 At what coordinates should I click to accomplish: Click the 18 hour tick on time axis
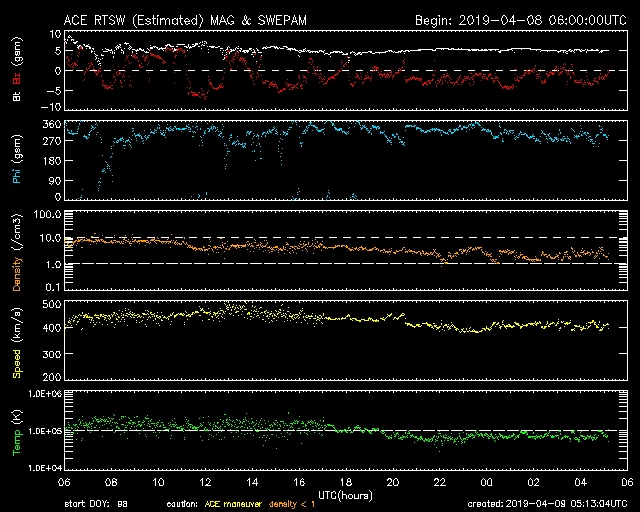tap(346, 481)
